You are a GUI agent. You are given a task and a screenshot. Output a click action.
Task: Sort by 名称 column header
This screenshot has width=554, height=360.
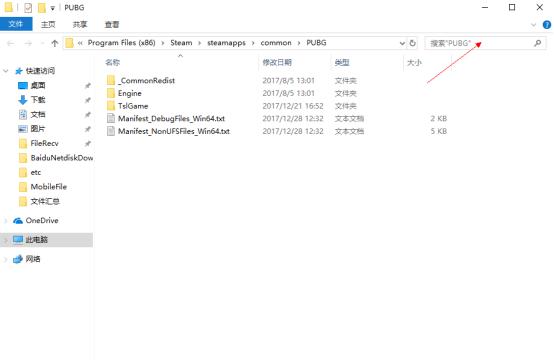click(x=112, y=63)
